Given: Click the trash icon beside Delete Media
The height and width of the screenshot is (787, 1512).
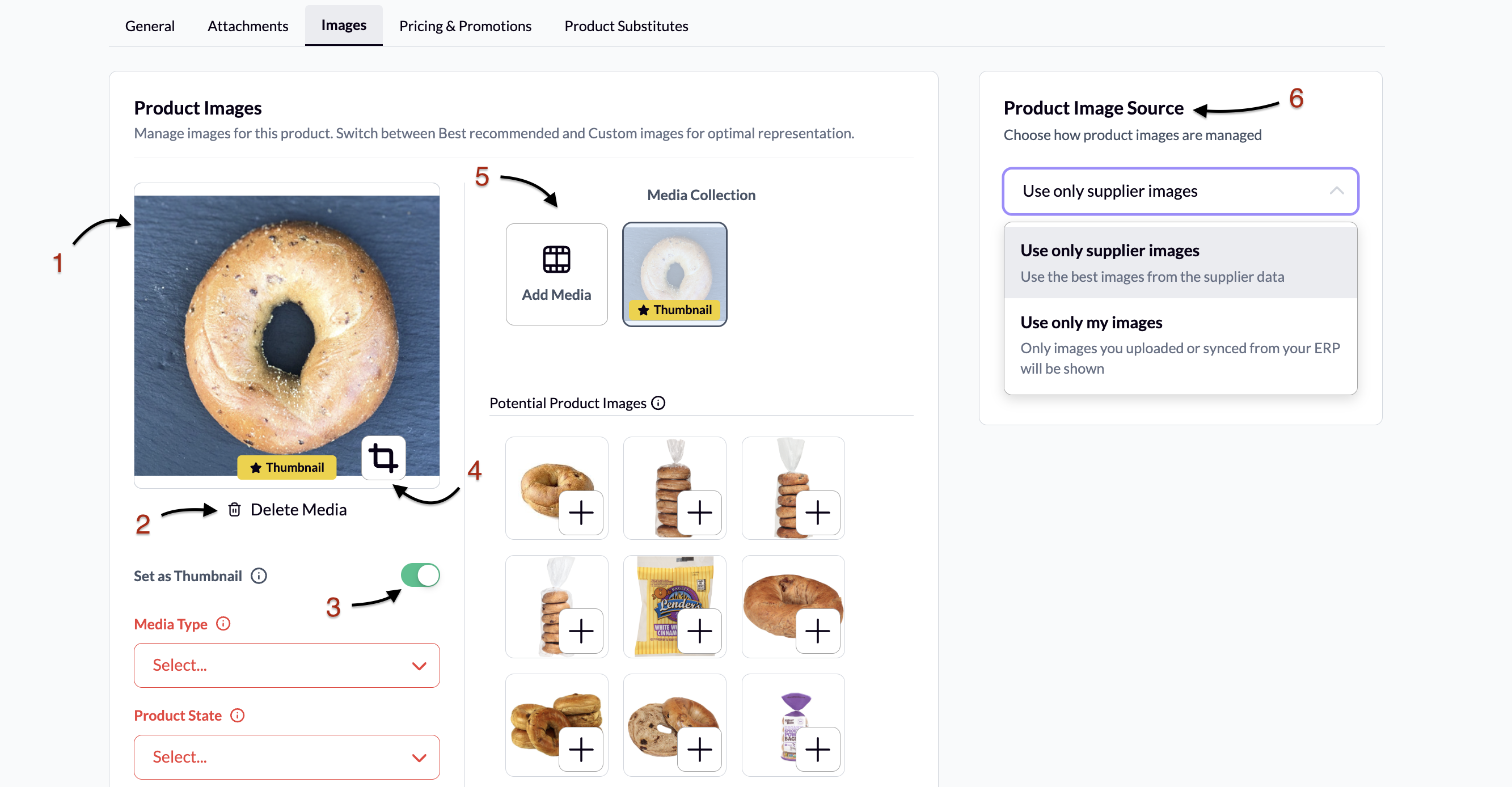Looking at the screenshot, I should click(x=234, y=509).
